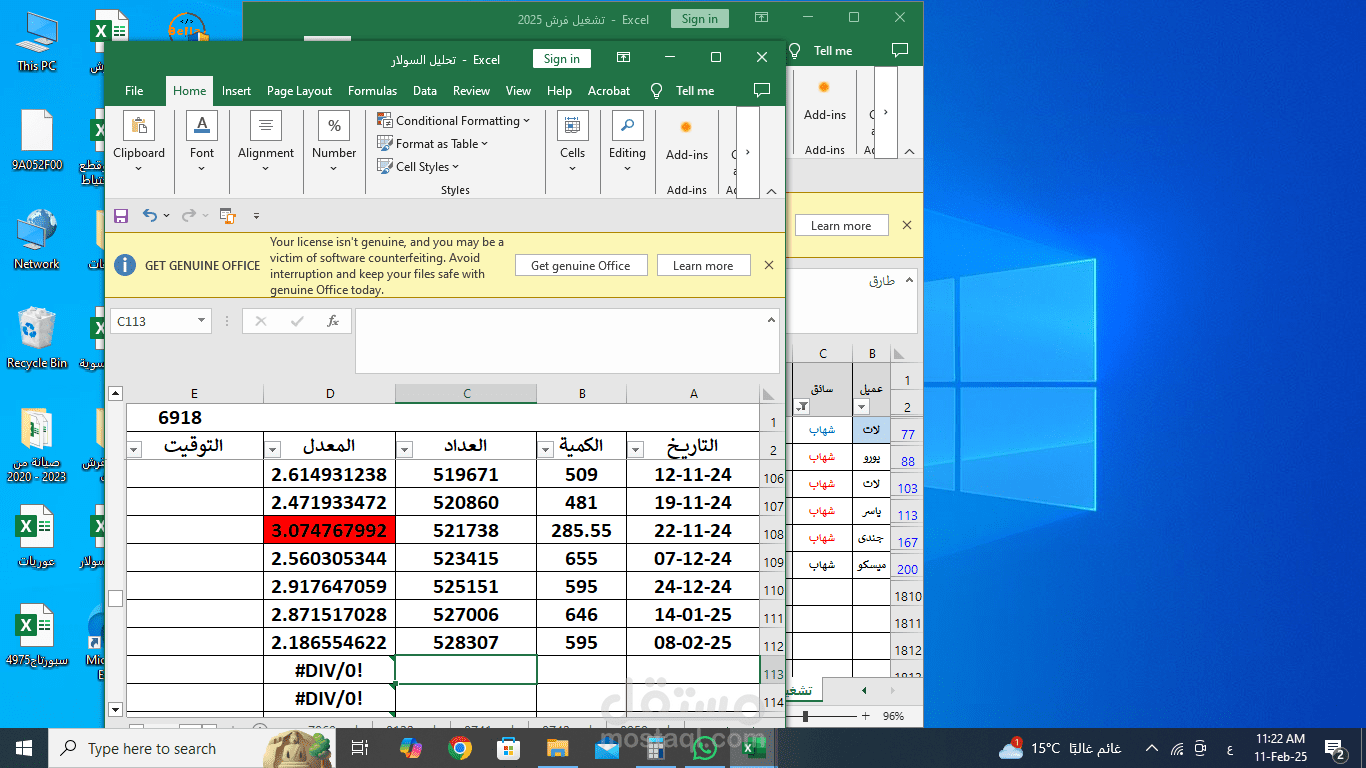
Task: Click the zoom slider in background Excel window
Action: pos(805,716)
